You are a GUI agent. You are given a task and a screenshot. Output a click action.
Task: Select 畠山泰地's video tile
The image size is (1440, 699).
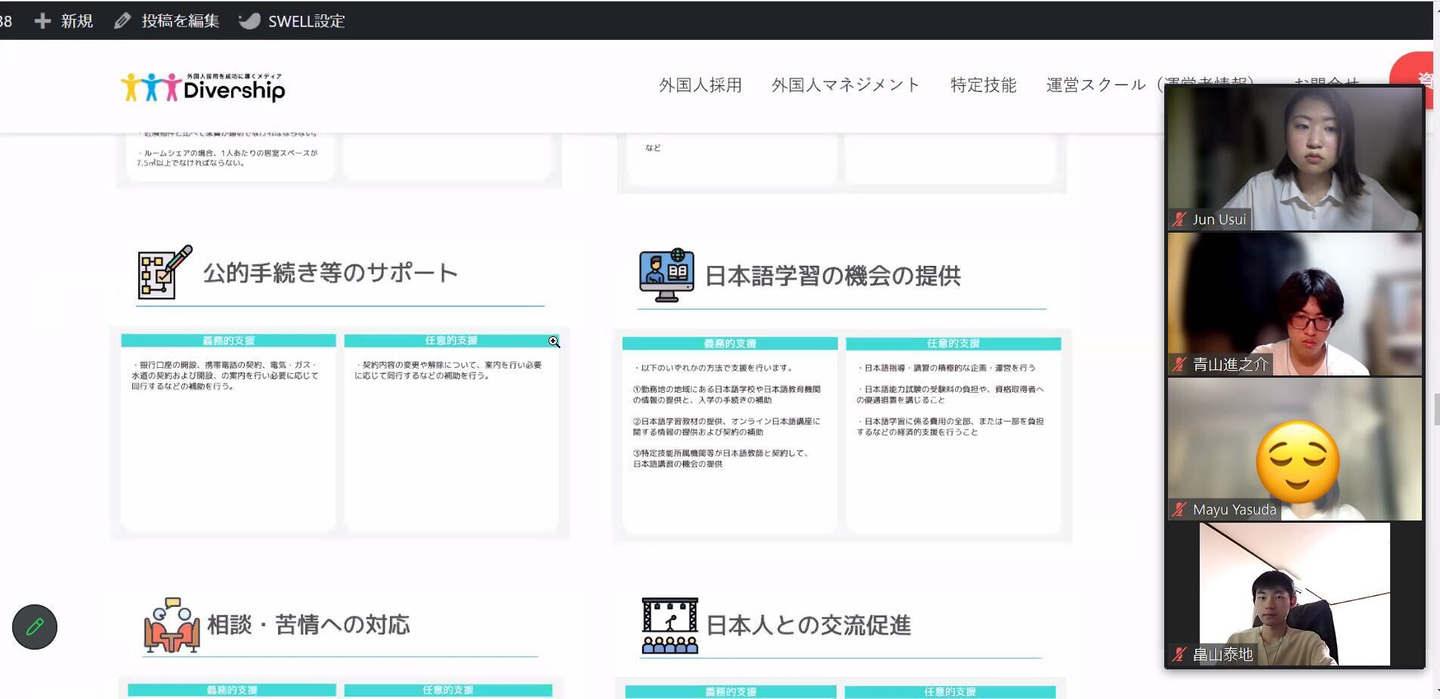(1295, 594)
